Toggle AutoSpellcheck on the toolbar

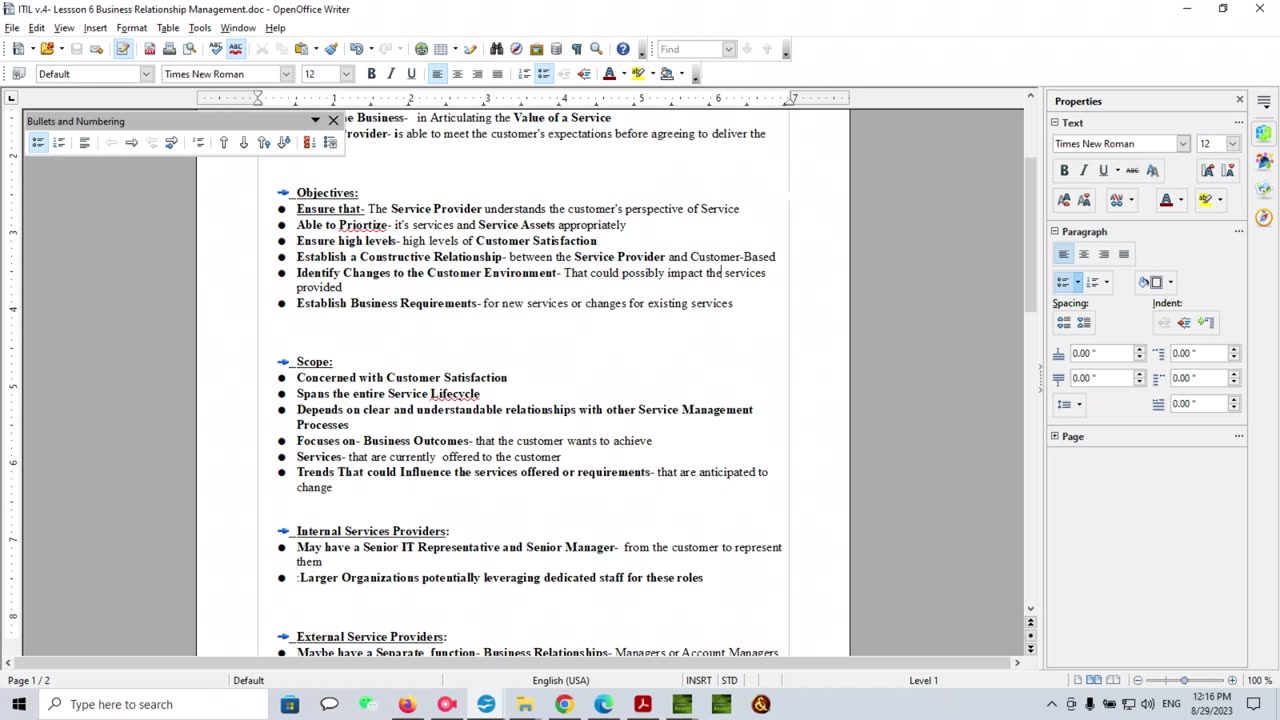point(236,48)
